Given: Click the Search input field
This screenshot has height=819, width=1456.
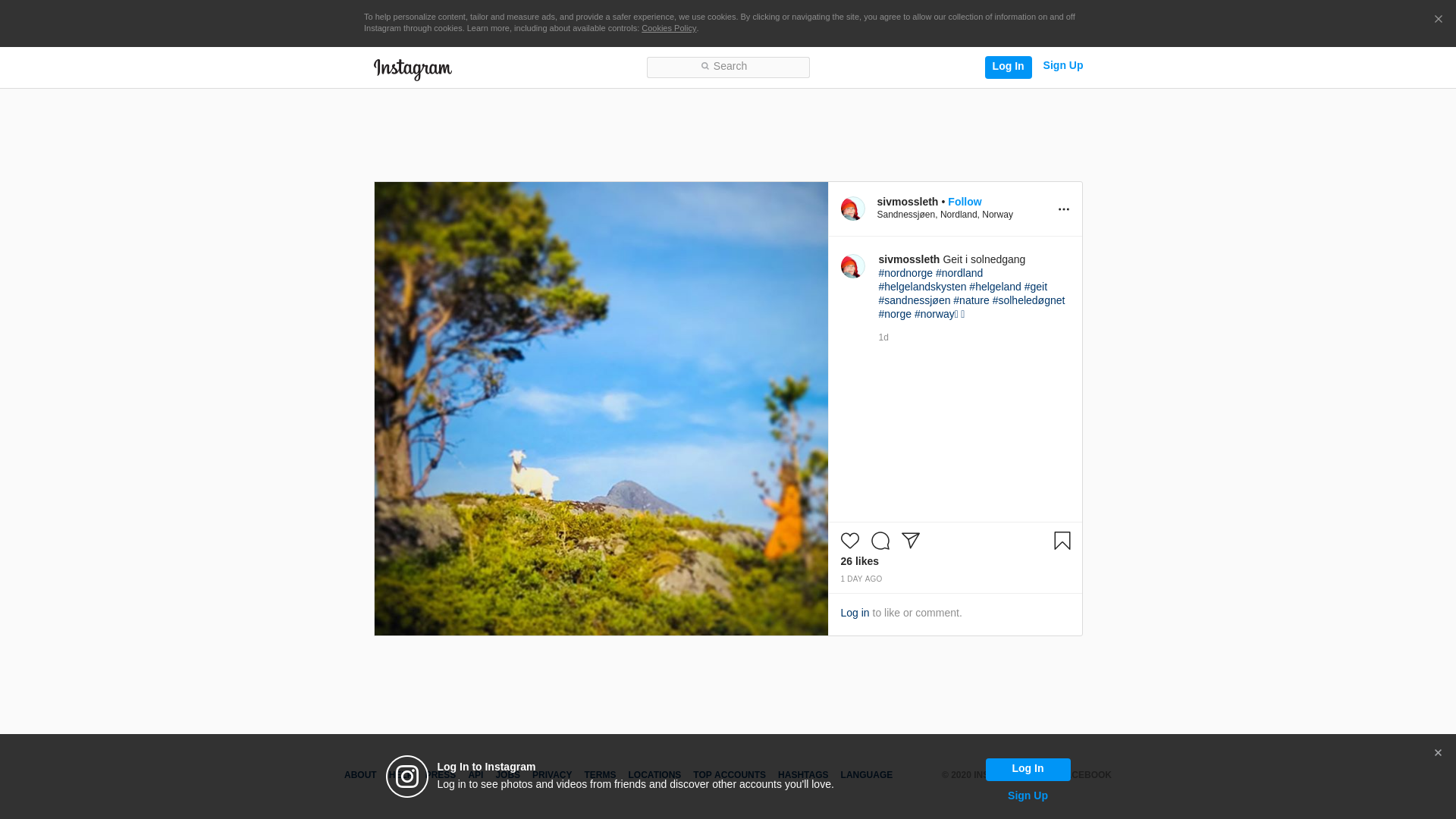Looking at the screenshot, I should click(728, 67).
